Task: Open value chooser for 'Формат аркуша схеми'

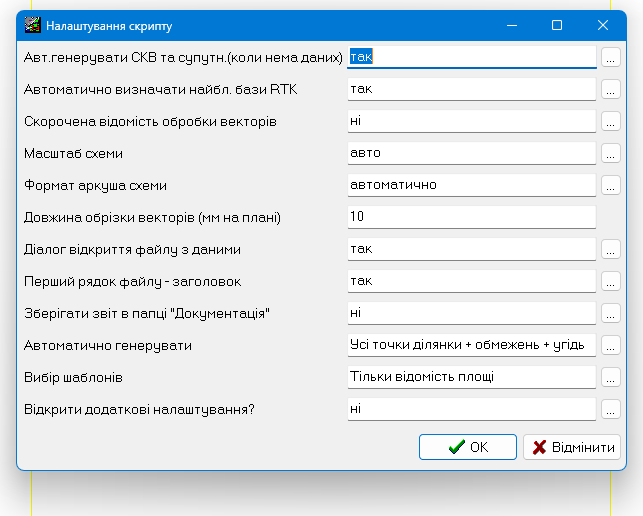Action: click(x=611, y=185)
